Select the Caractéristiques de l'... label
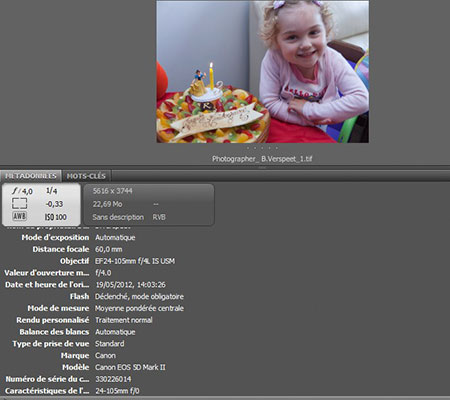 tap(47, 391)
